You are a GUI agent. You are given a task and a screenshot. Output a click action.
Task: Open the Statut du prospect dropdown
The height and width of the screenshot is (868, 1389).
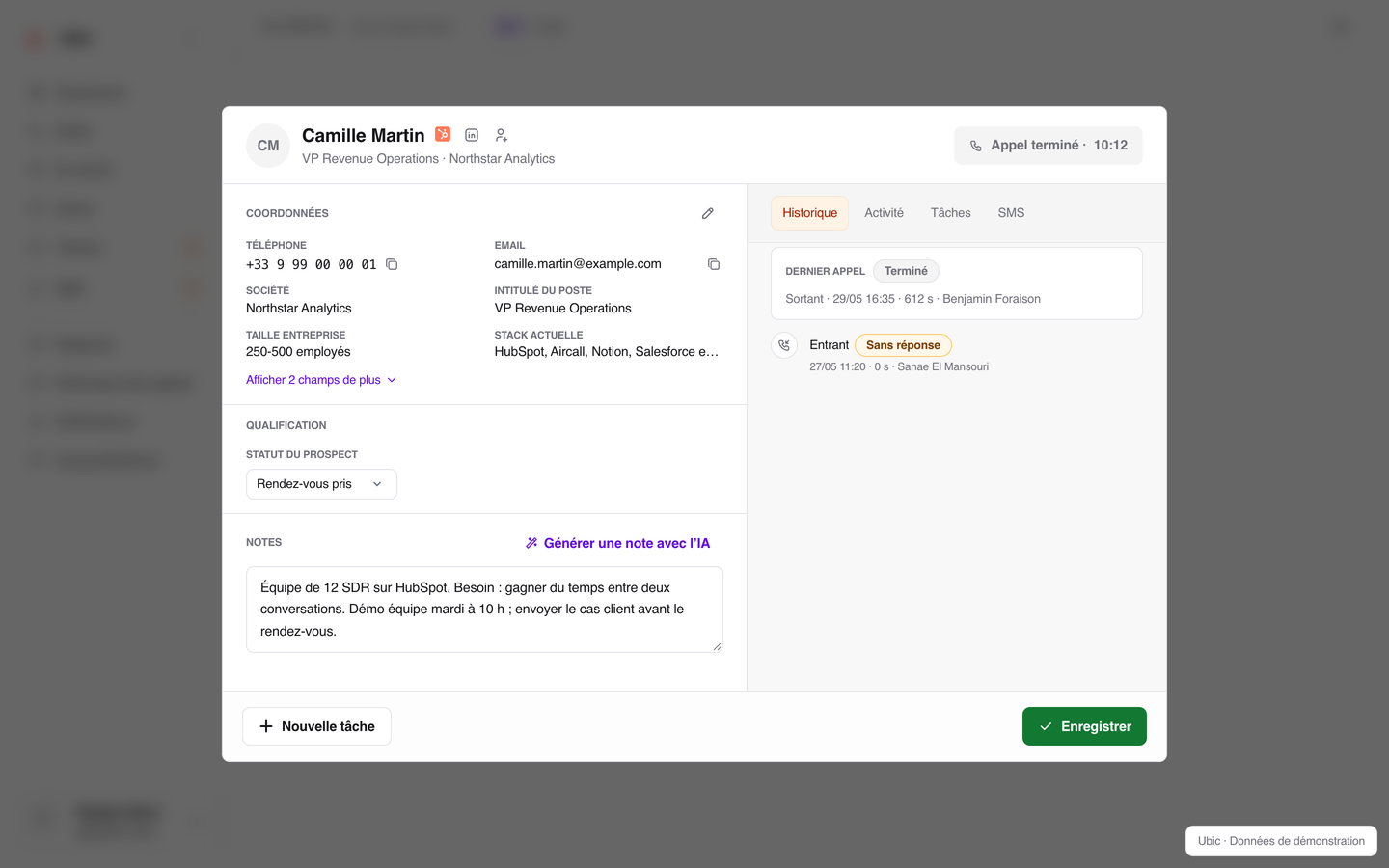pos(321,484)
